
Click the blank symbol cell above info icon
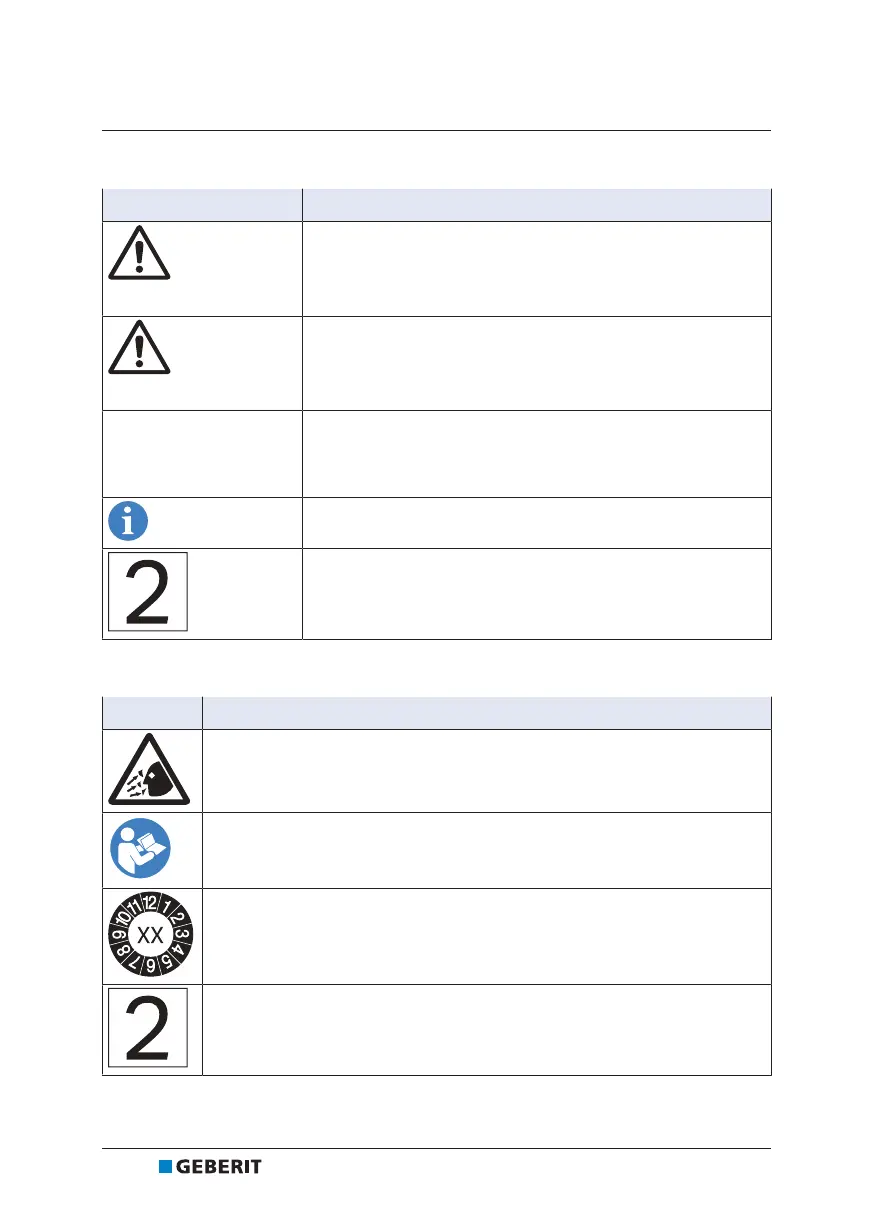(202, 453)
